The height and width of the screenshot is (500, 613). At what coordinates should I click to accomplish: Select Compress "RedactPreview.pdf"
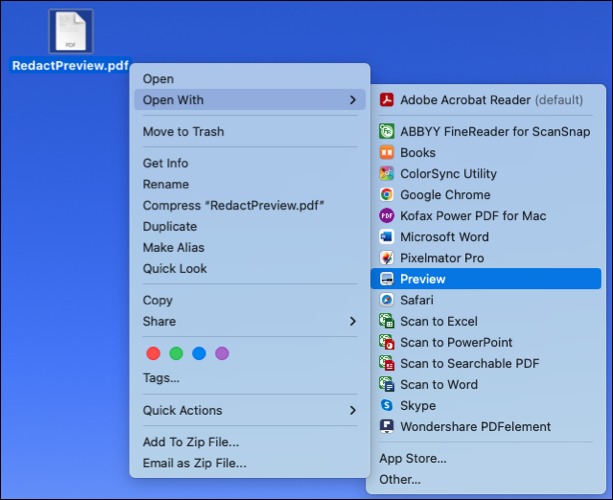[249, 206]
